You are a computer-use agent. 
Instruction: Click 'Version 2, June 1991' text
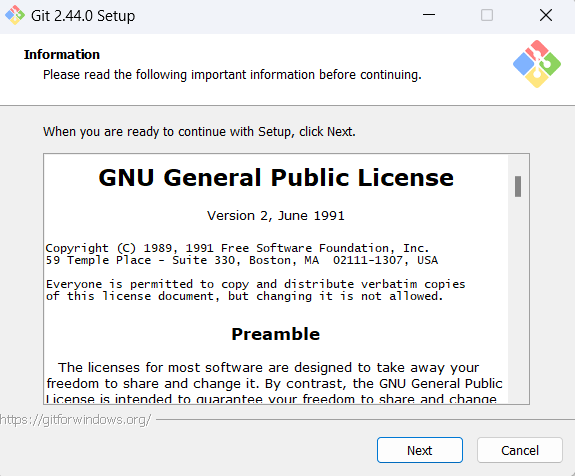(x=276, y=216)
